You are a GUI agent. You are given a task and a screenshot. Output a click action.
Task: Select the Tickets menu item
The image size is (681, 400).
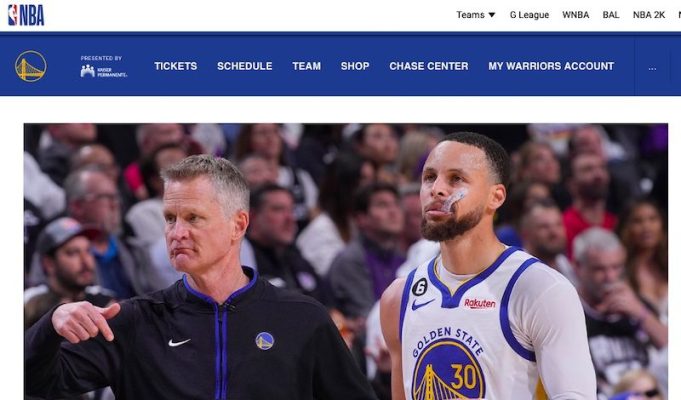click(175, 66)
